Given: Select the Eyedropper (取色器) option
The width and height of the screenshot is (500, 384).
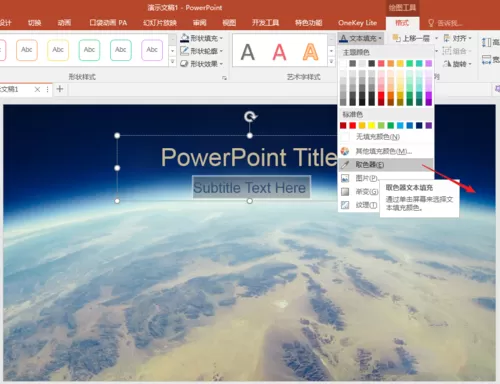Looking at the screenshot, I should click(x=386, y=165).
